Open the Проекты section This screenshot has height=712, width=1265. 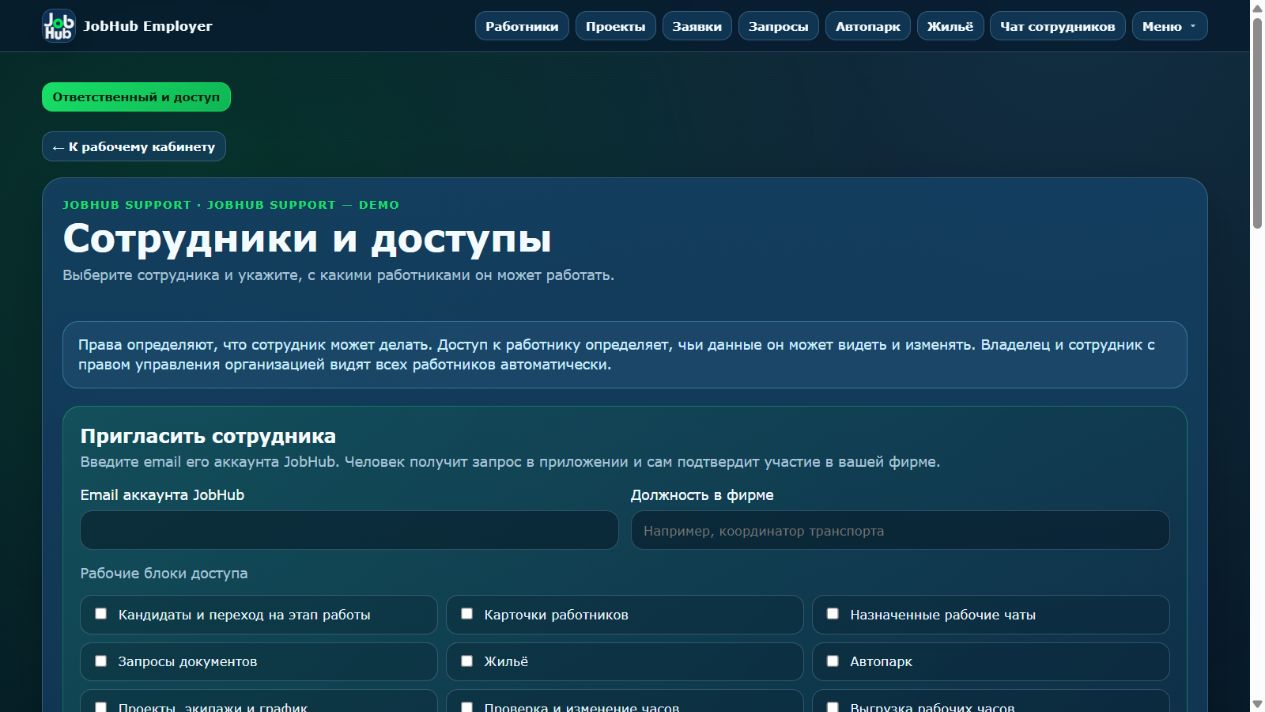coord(615,26)
